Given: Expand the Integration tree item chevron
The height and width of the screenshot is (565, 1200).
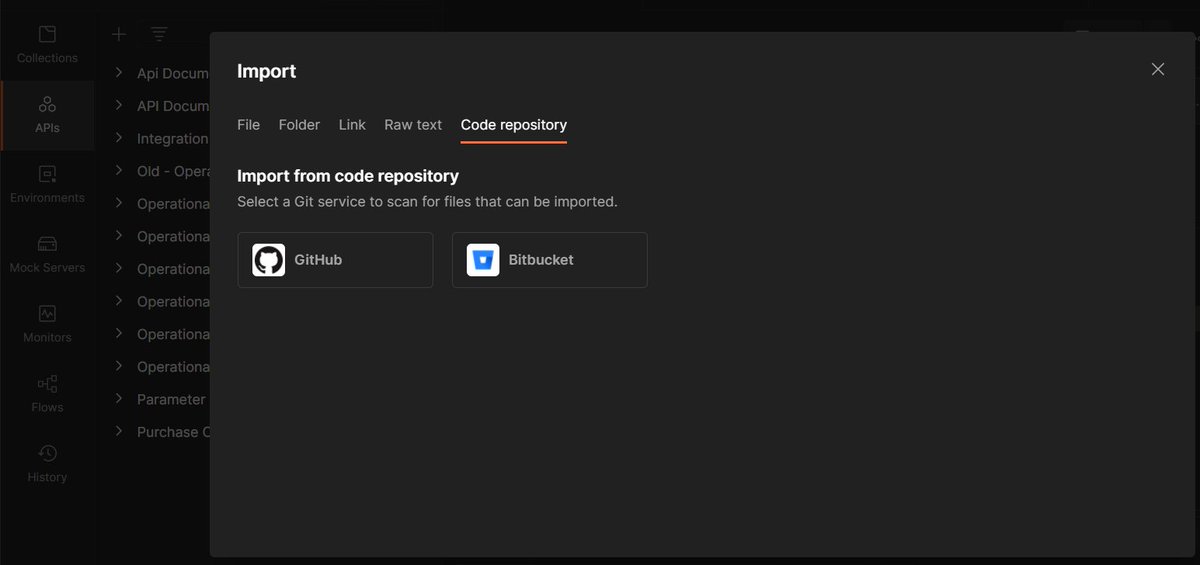Looking at the screenshot, I should coord(119,138).
